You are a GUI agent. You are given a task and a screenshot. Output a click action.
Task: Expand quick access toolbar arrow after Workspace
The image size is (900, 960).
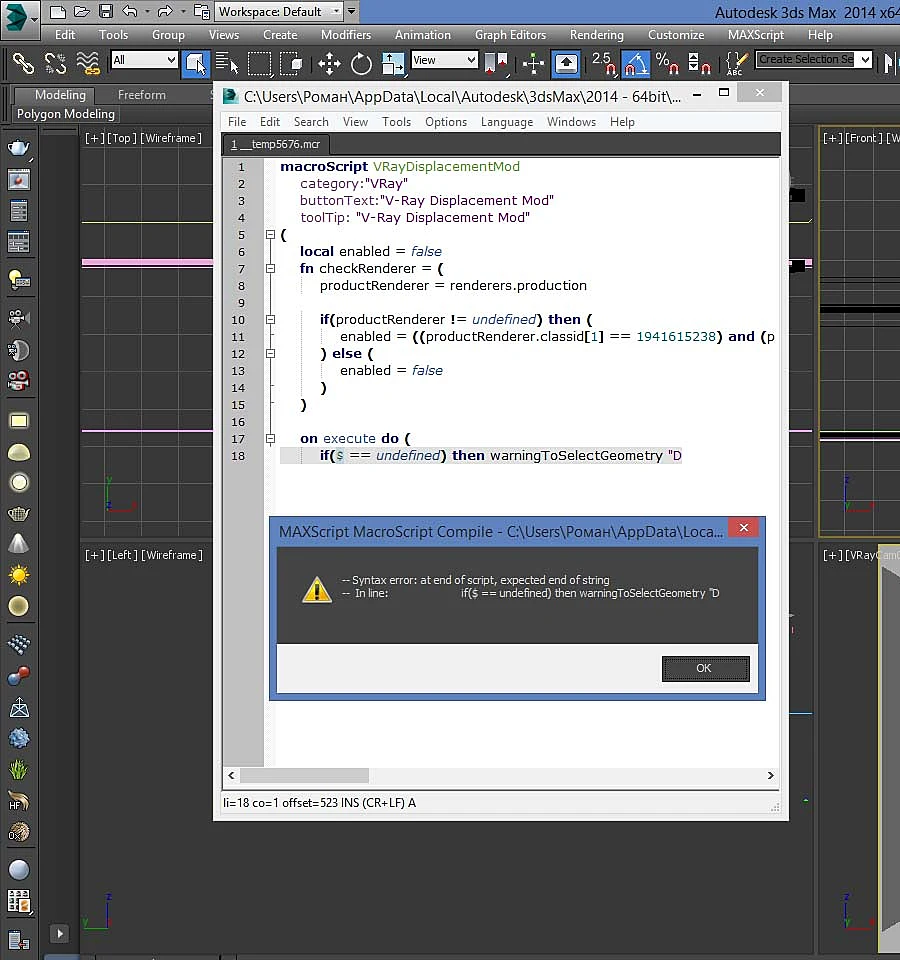(x=351, y=11)
